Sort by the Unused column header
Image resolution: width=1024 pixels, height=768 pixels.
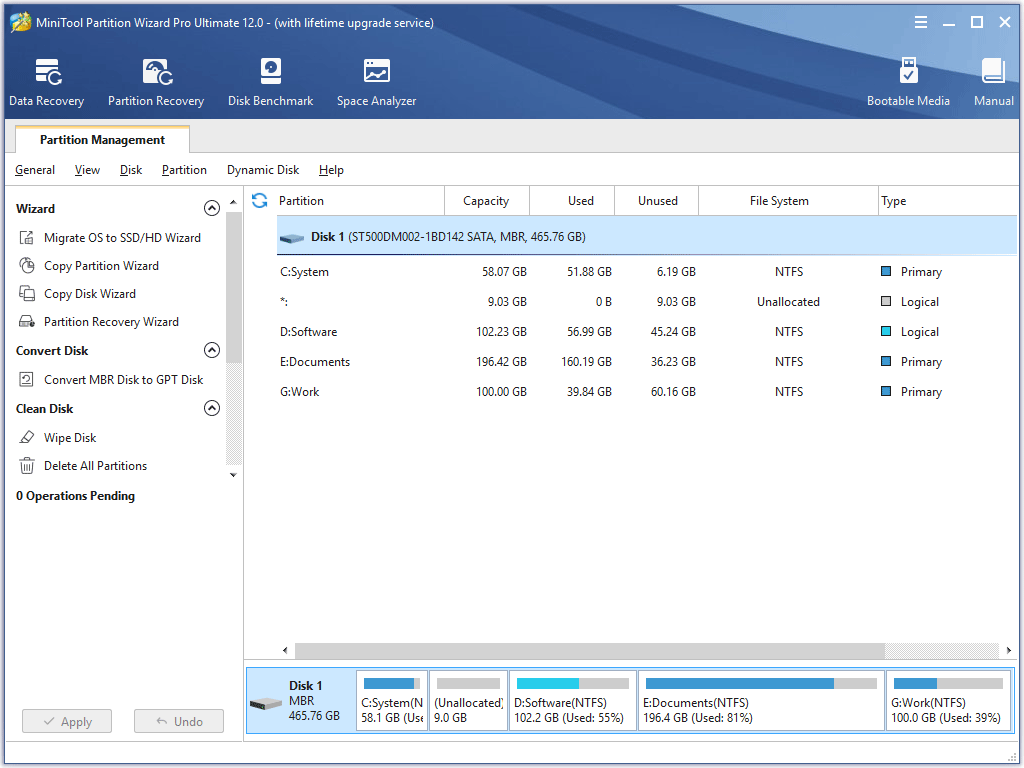657,200
